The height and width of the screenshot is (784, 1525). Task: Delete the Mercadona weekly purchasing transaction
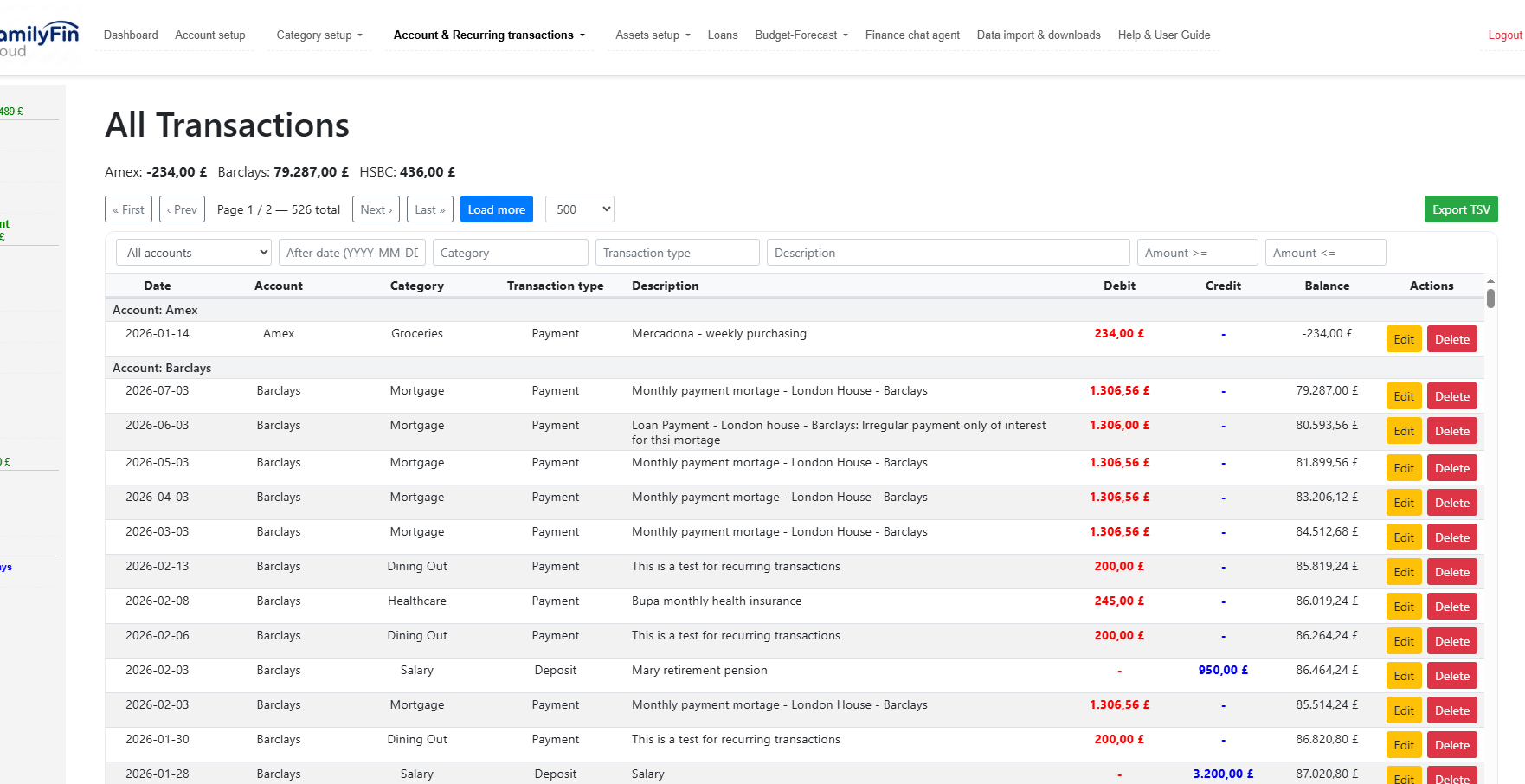pos(1452,339)
